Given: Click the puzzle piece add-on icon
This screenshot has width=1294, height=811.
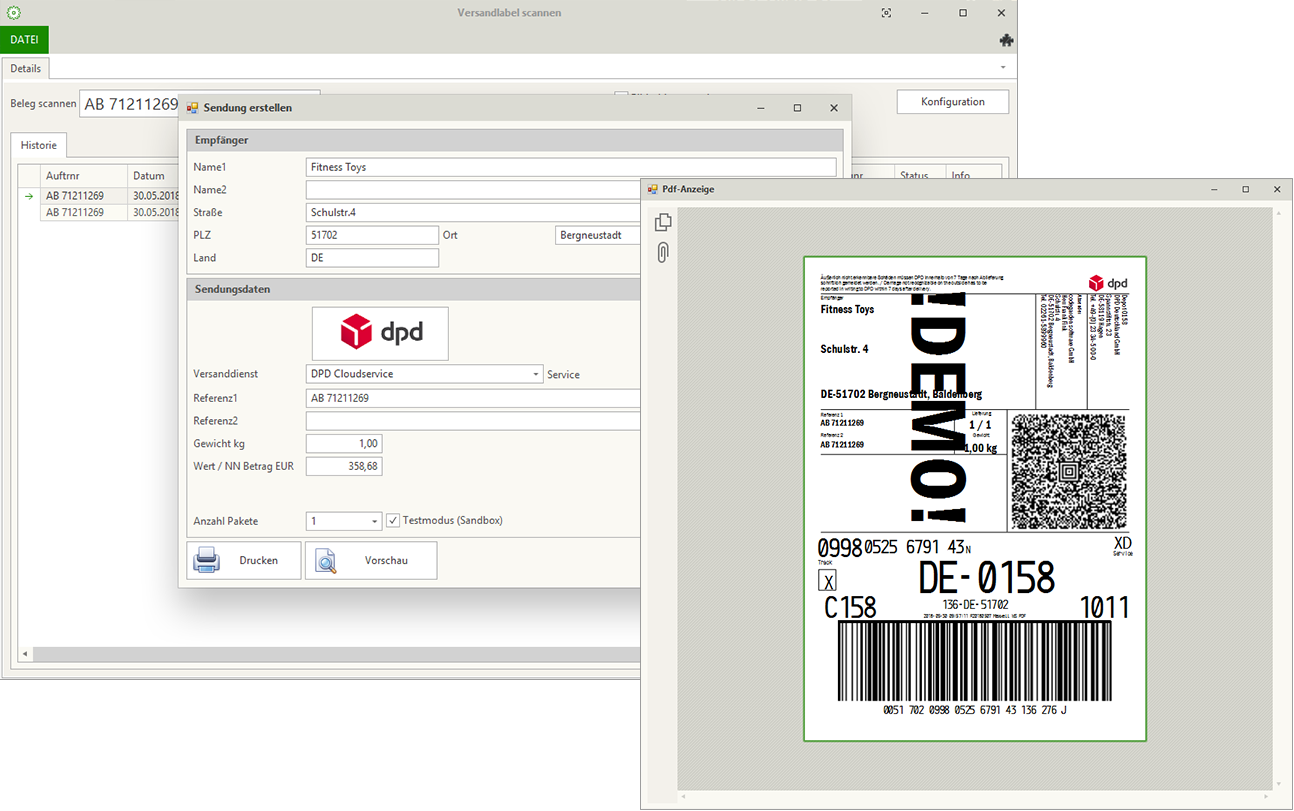Looking at the screenshot, I should pos(1006,41).
